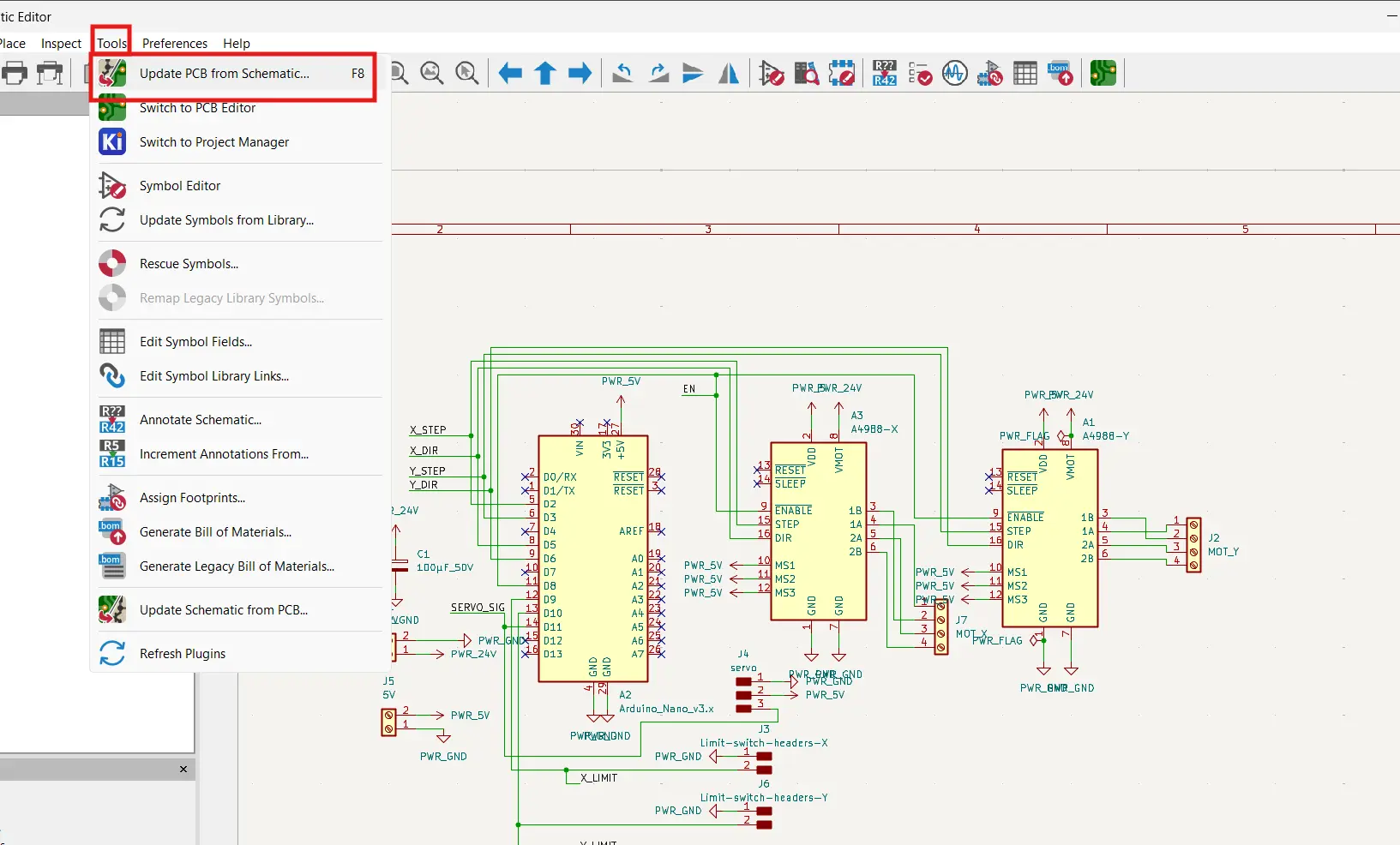
Task: Click the Navigate Up sheet arrow
Action: point(544,73)
